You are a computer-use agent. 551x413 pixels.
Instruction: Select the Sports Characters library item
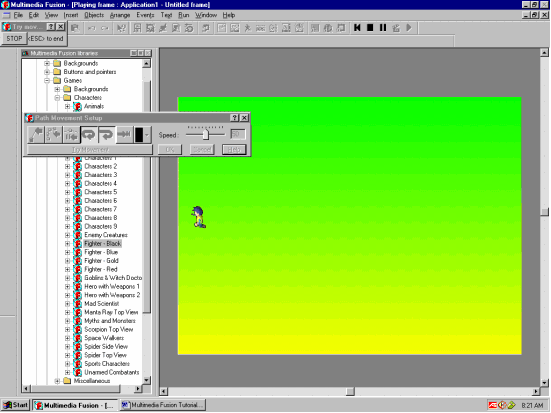coord(107,364)
